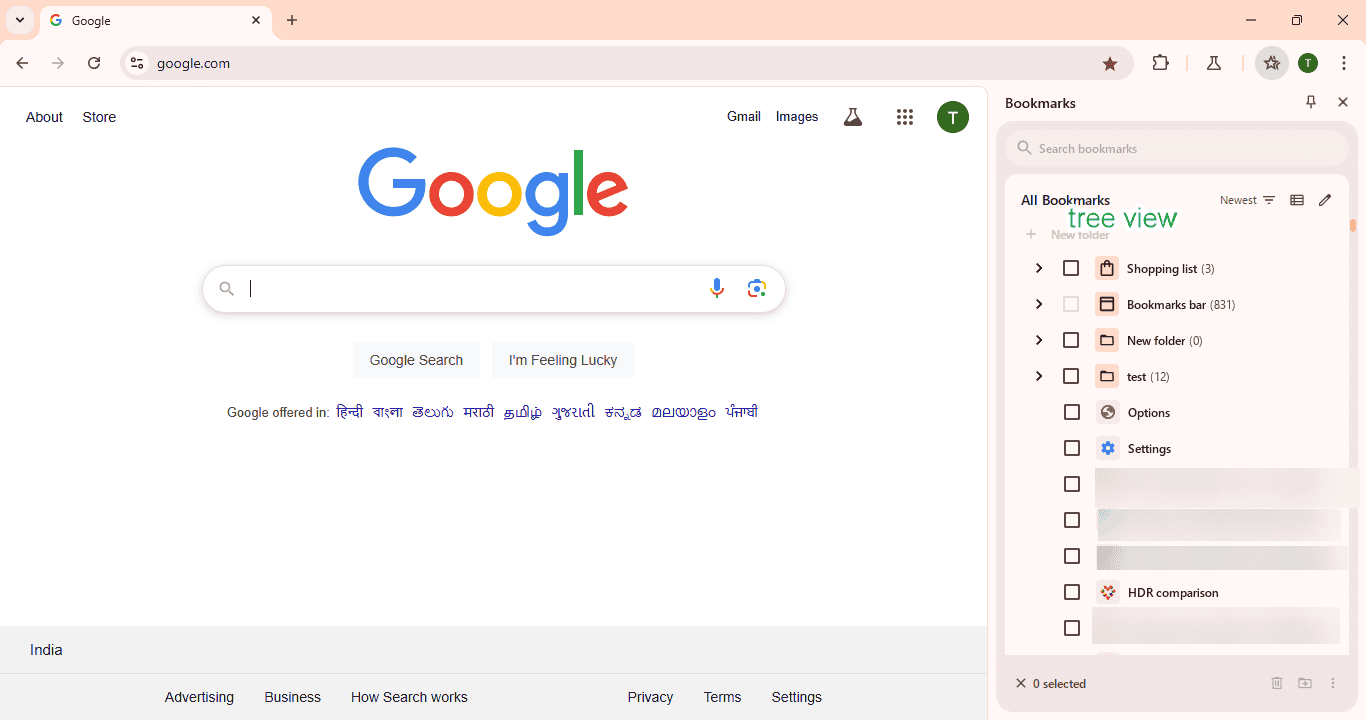This screenshot has width=1366, height=720.
Task: Open the About link
Action: click(x=44, y=117)
